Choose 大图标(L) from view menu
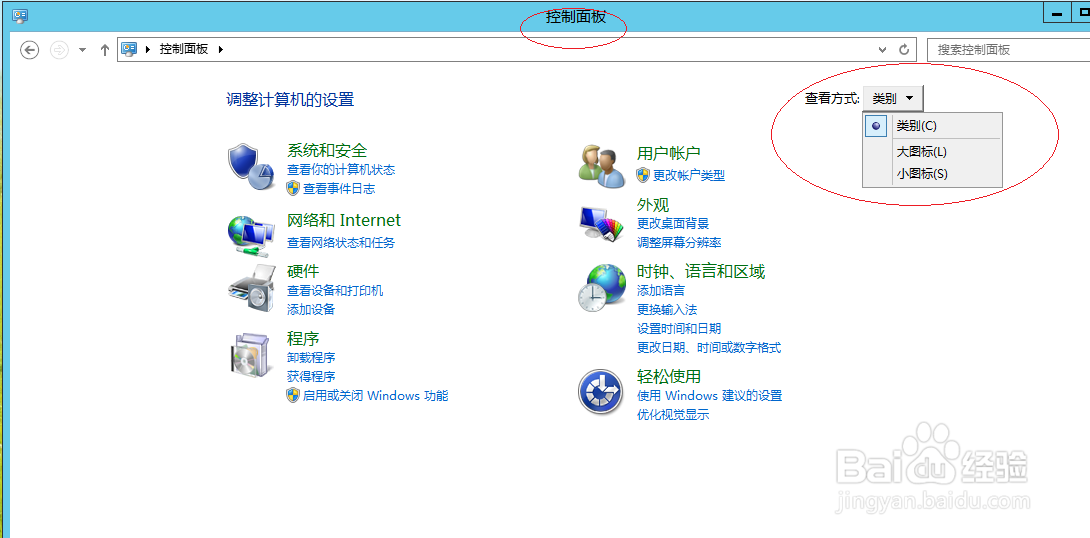 [932, 152]
